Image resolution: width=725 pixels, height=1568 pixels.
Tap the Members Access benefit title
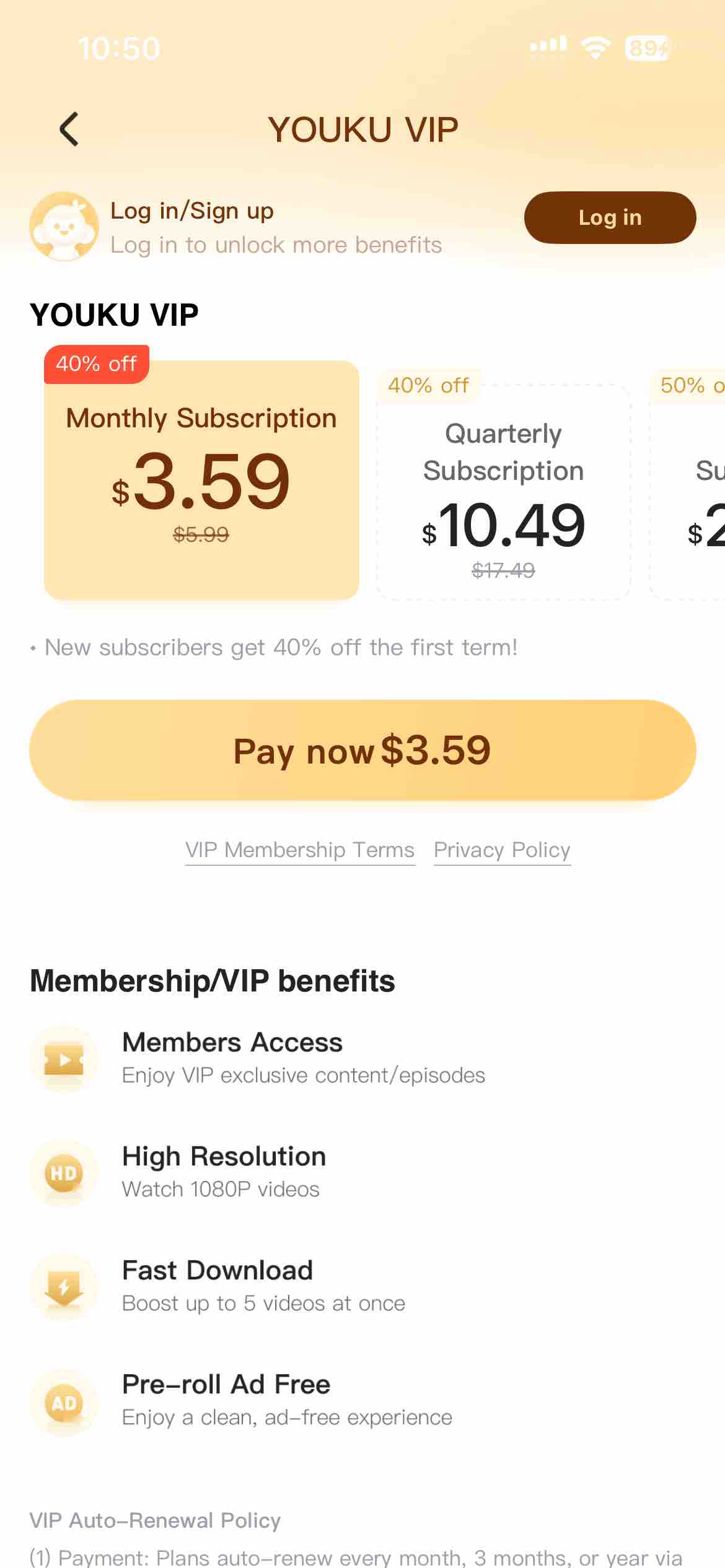(232, 1042)
